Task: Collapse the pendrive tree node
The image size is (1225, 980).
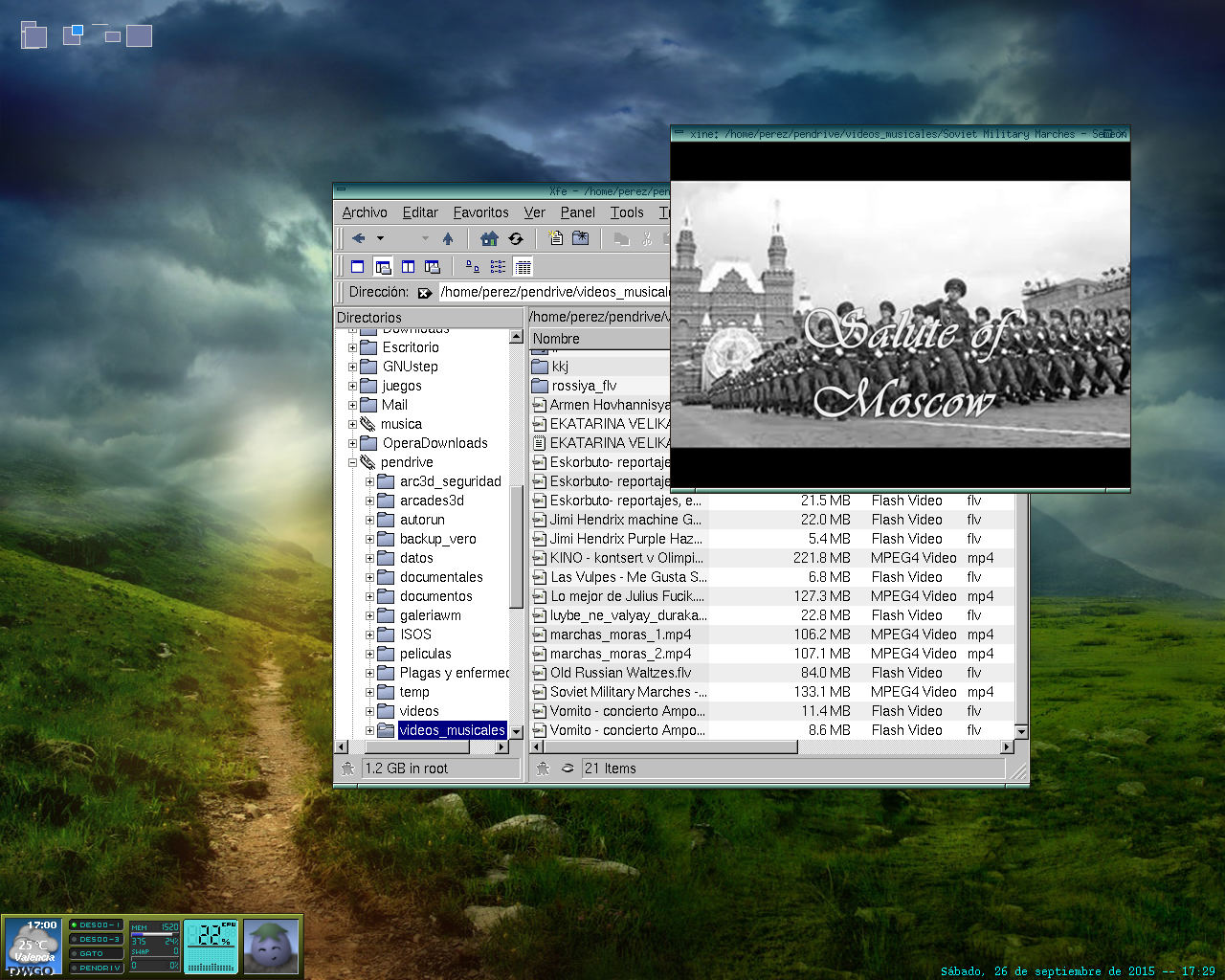Action: point(352,462)
